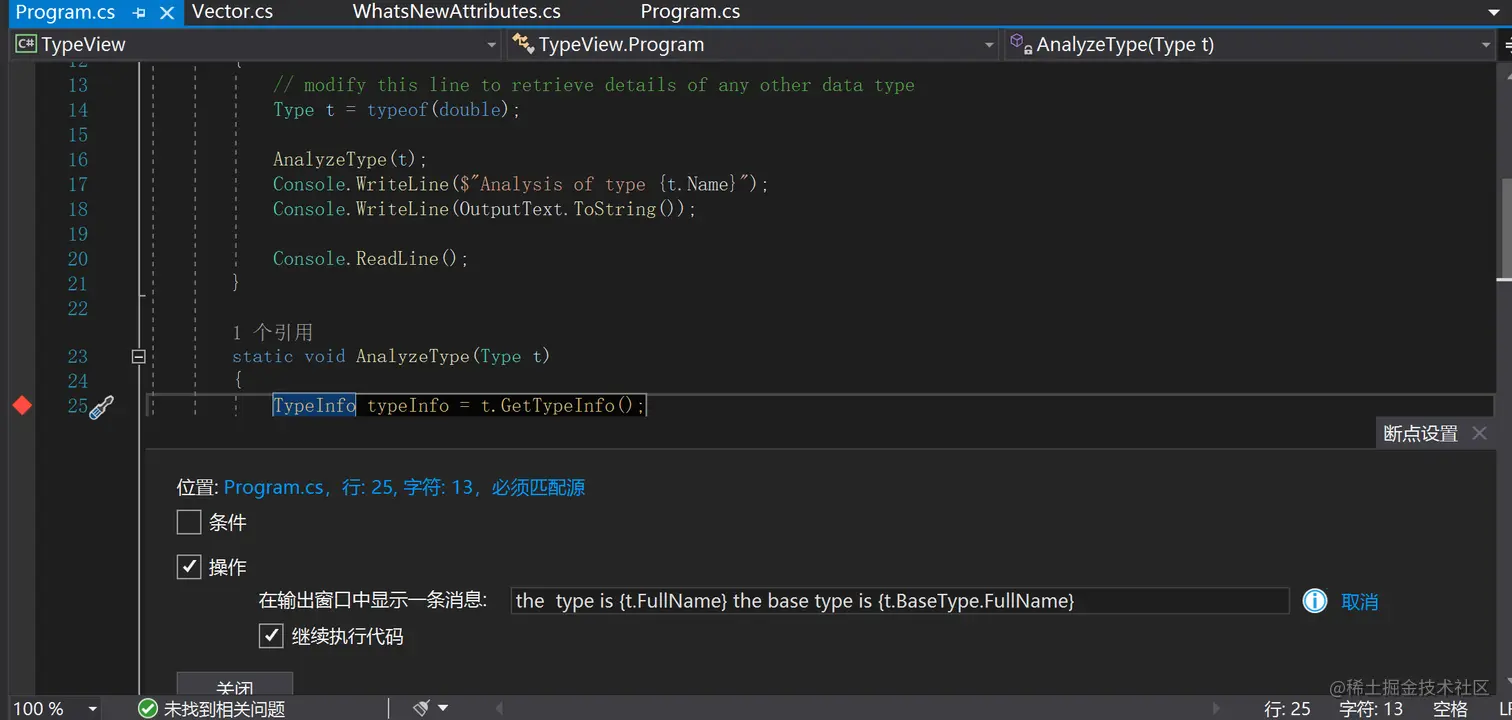
Task: Click the AnalyzeType(t); call on line 16
Action: pyautogui.click(x=350, y=159)
